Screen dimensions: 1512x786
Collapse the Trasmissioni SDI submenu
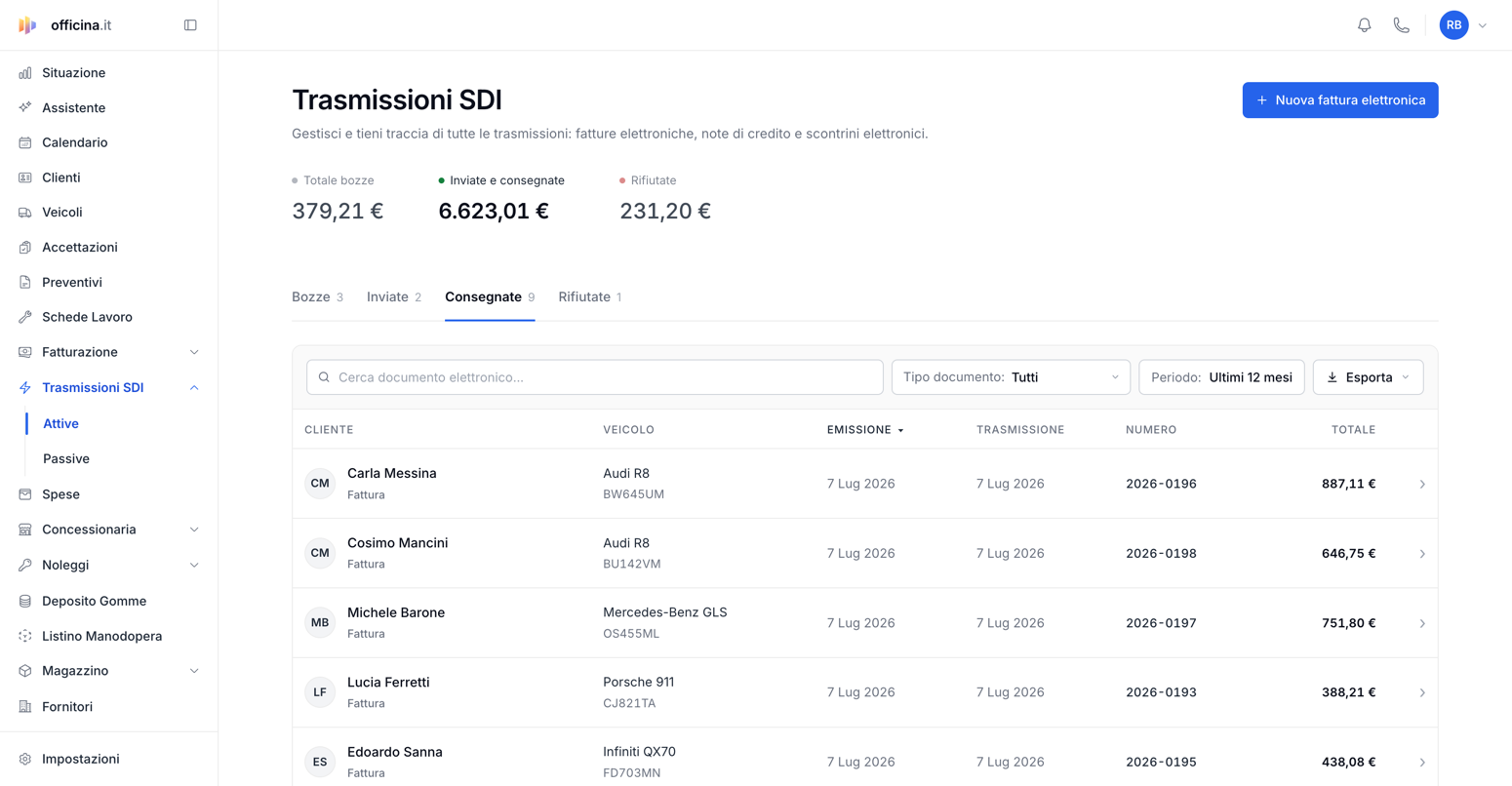tap(108, 387)
